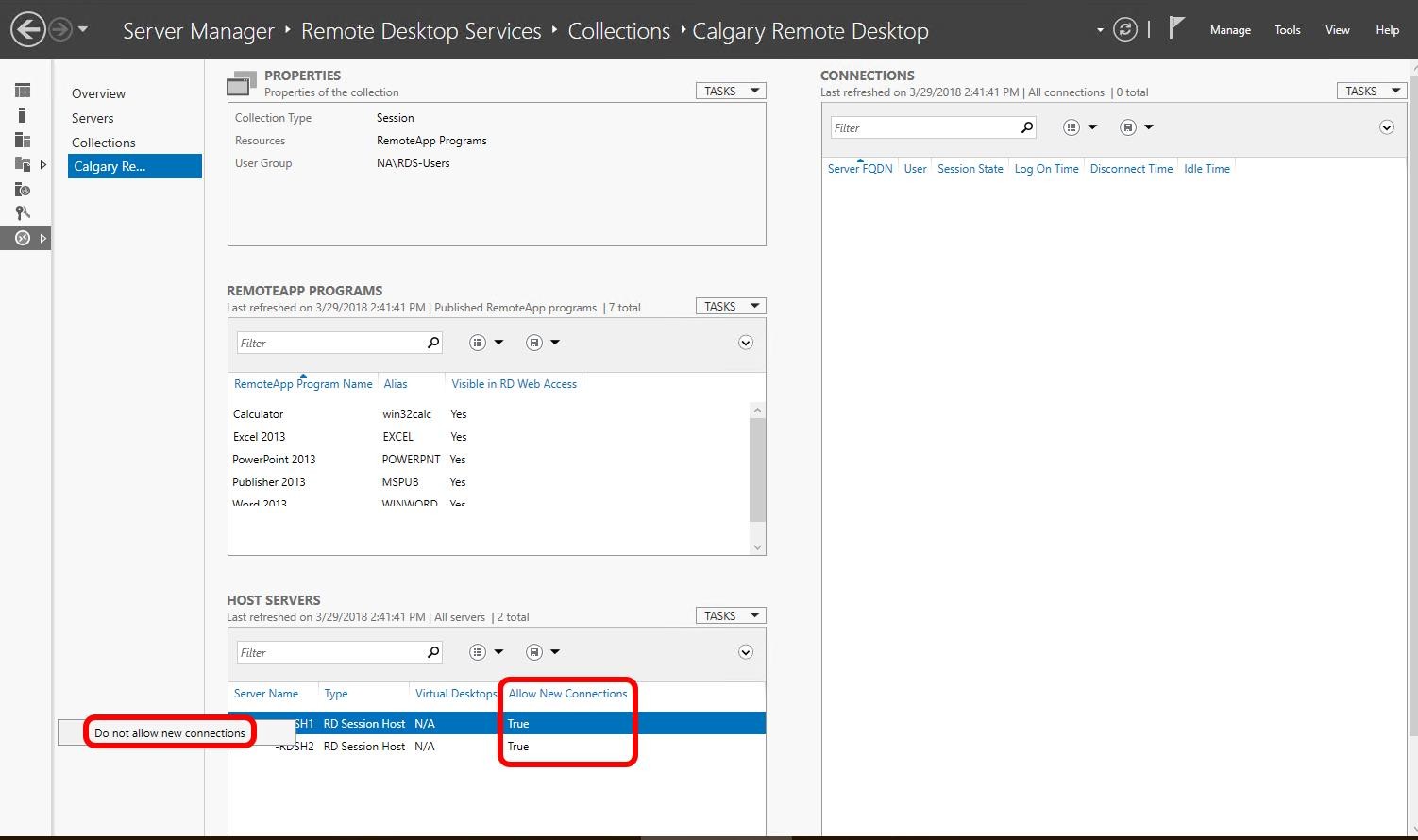Screen dimensions: 1418x840
Task: Open the Manage menu
Action: click(x=1230, y=30)
